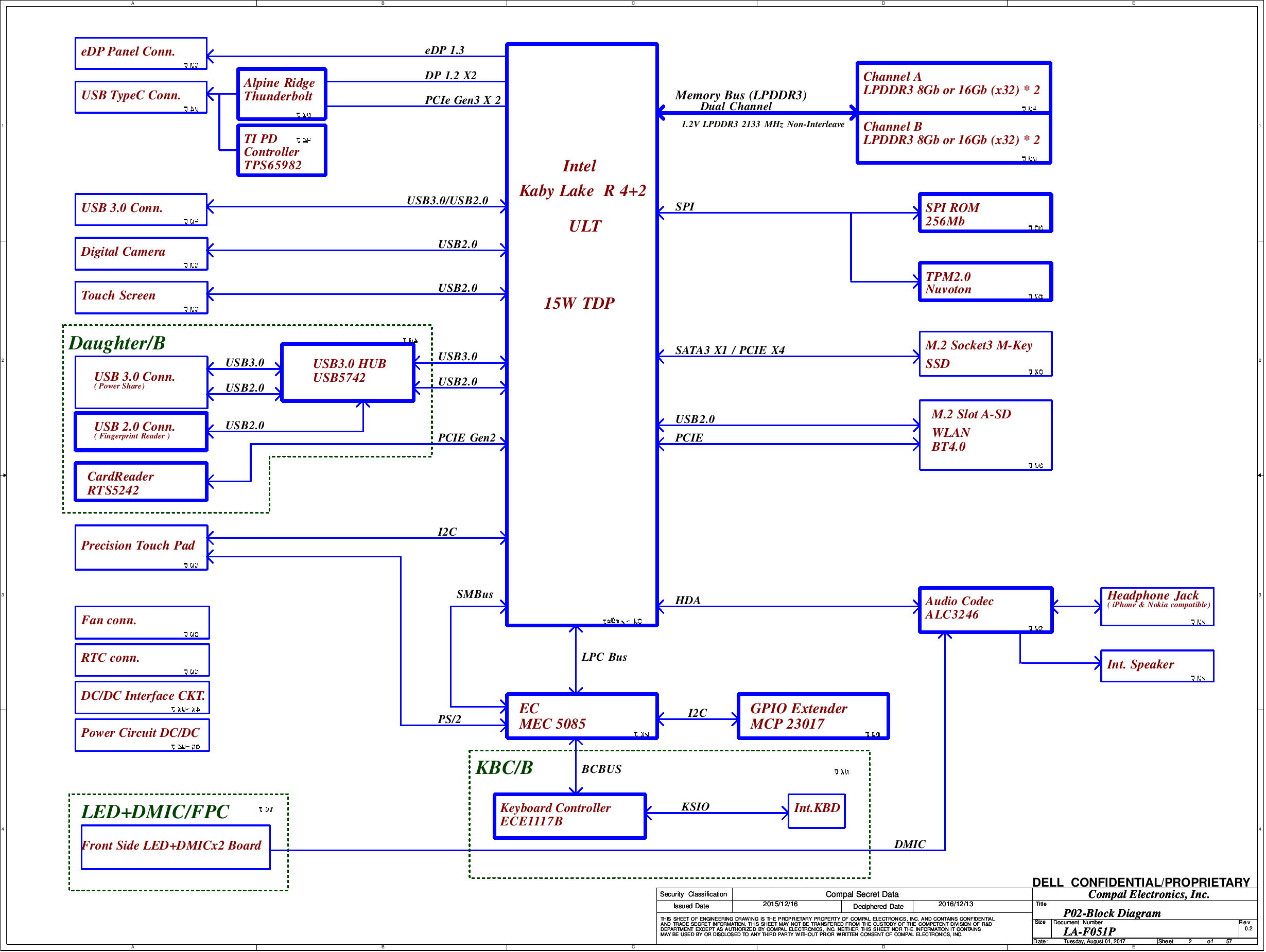Select the EC MEC 5085 block
Viewport: 1266px width, 952px height.
coord(581,717)
